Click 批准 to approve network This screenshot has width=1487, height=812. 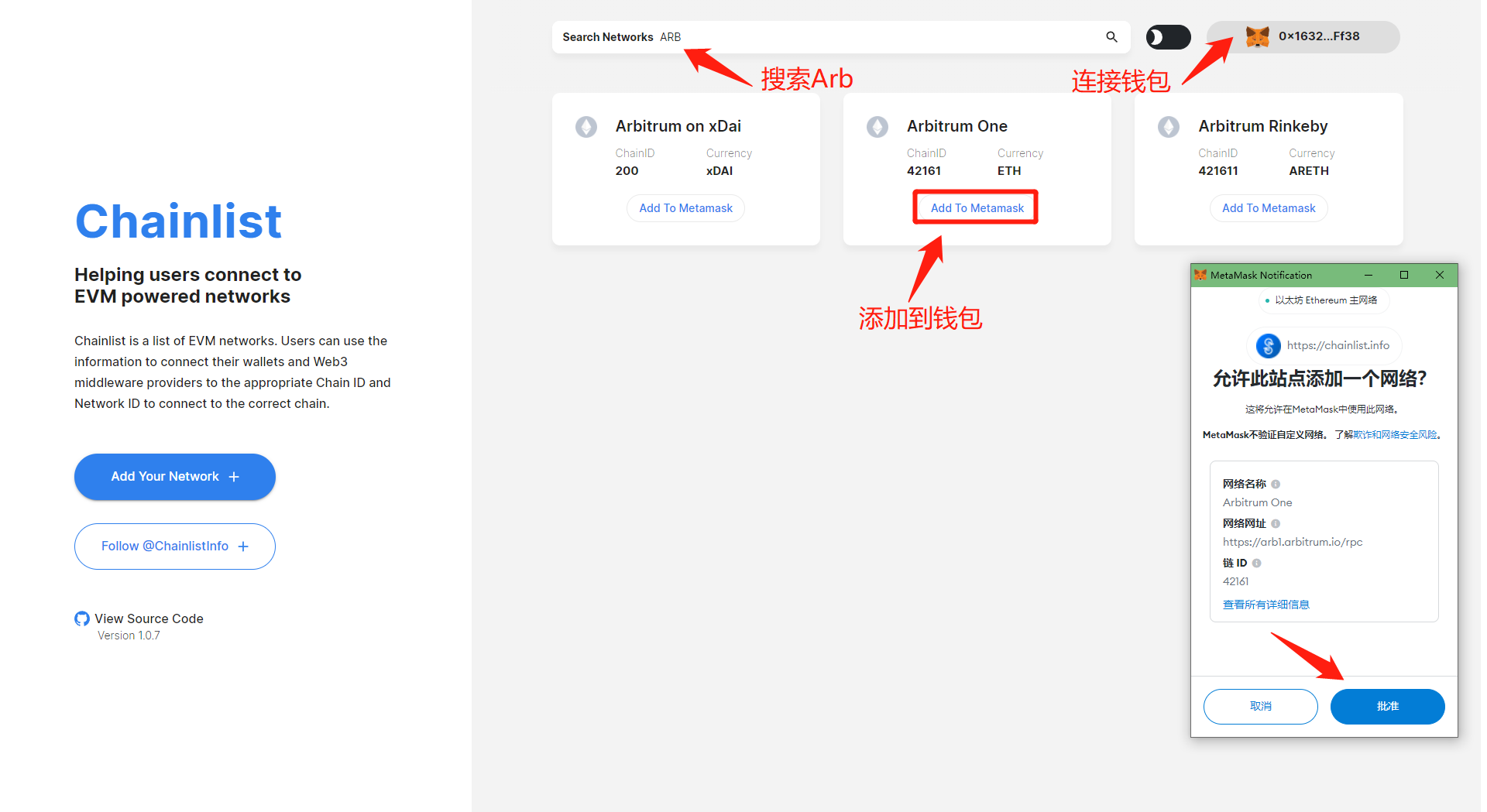click(1388, 707)
